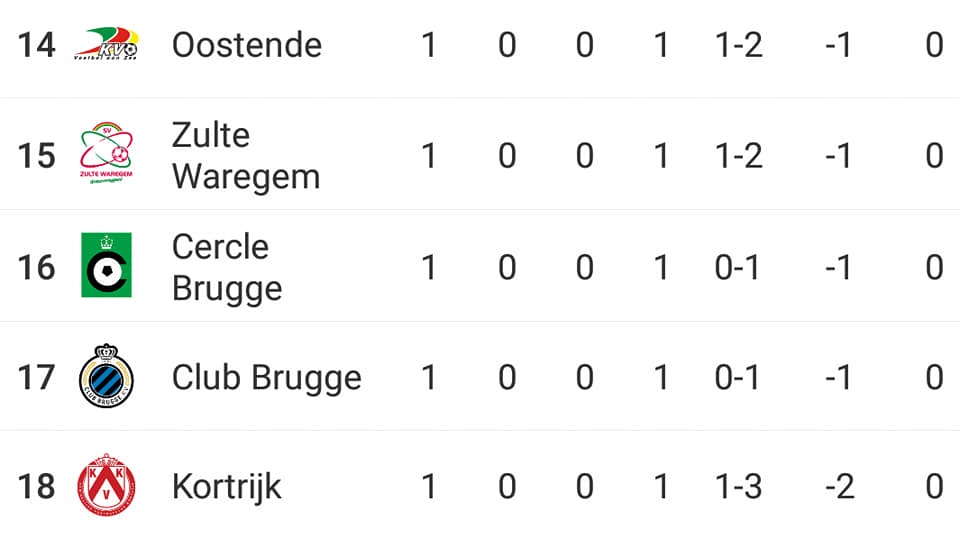Viewport: 960px width, 538px height.
Task: Open the Kortrijk team entry
Action: [227, 487]
